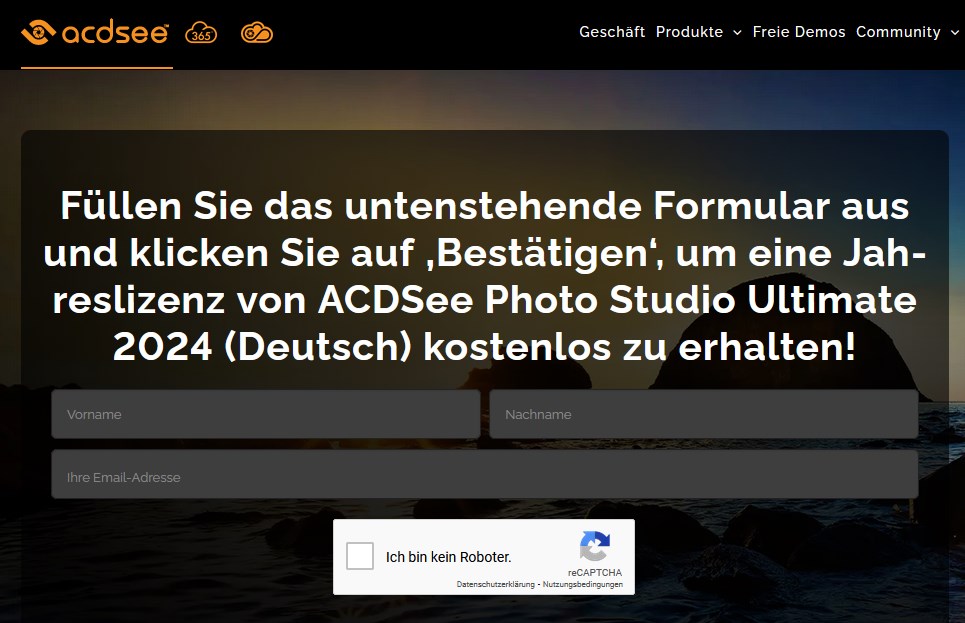The image size is (965, 623).
Task: Expand the Community dropdown chevron
Action: point(955,33)
